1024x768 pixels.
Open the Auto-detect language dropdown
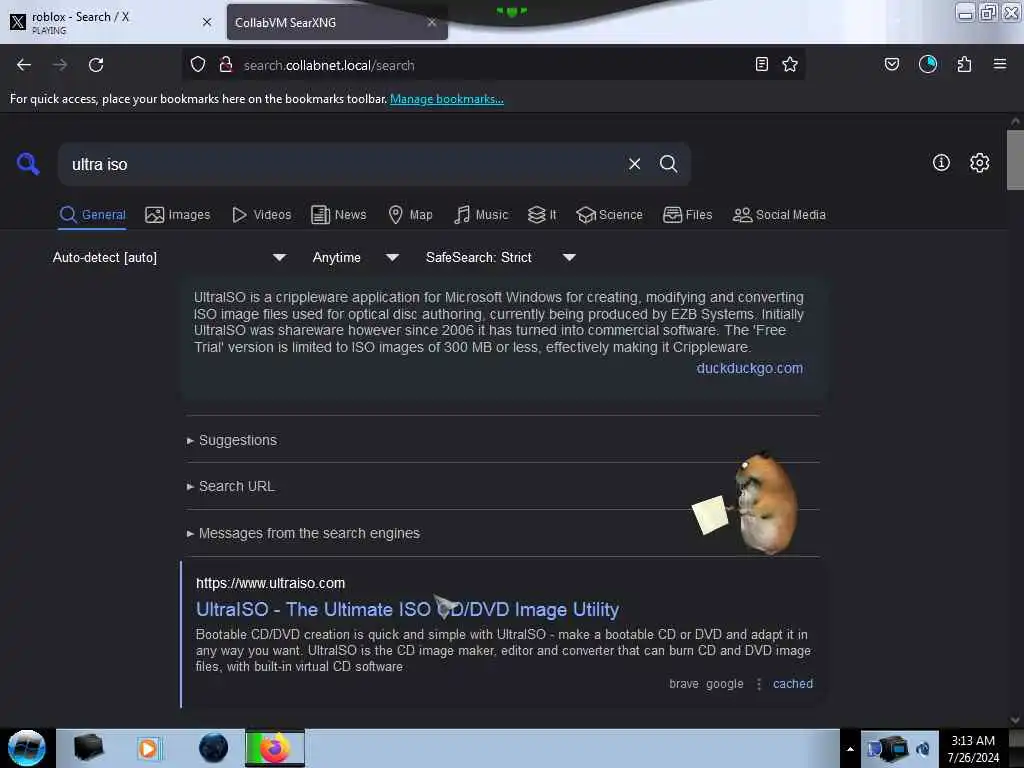pos(169,257)
